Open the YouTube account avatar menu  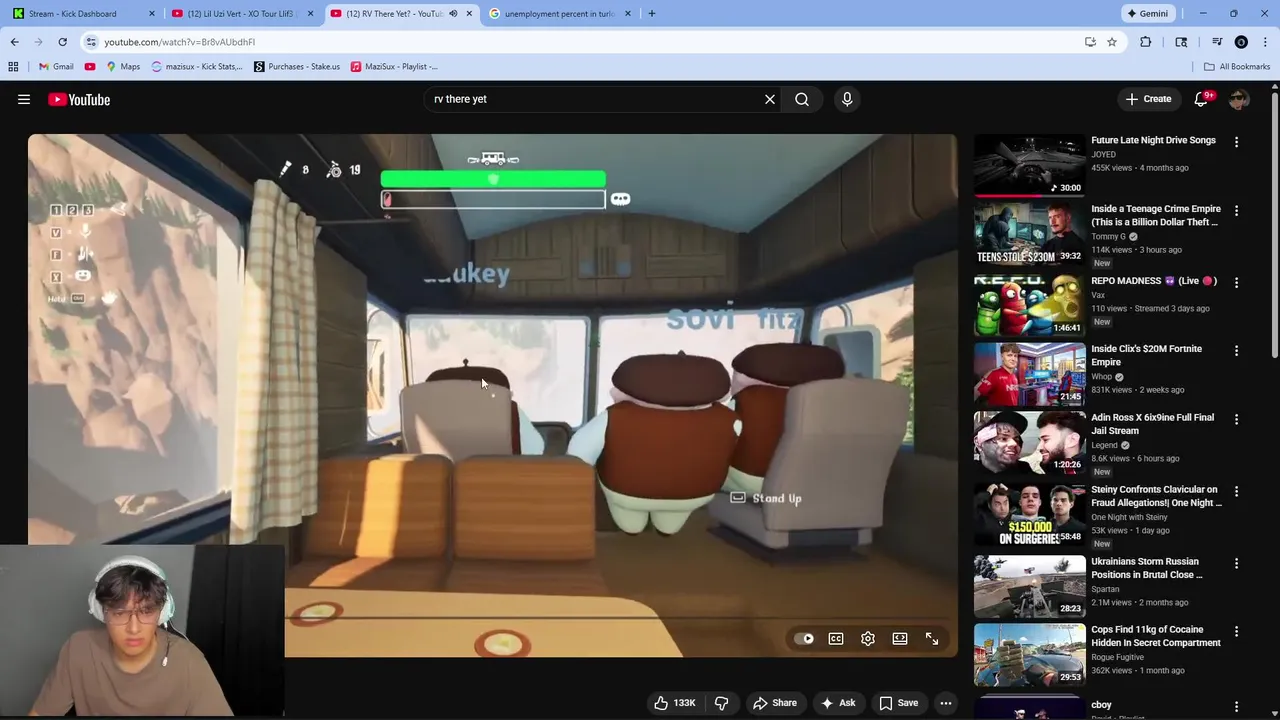(1240, 99)
